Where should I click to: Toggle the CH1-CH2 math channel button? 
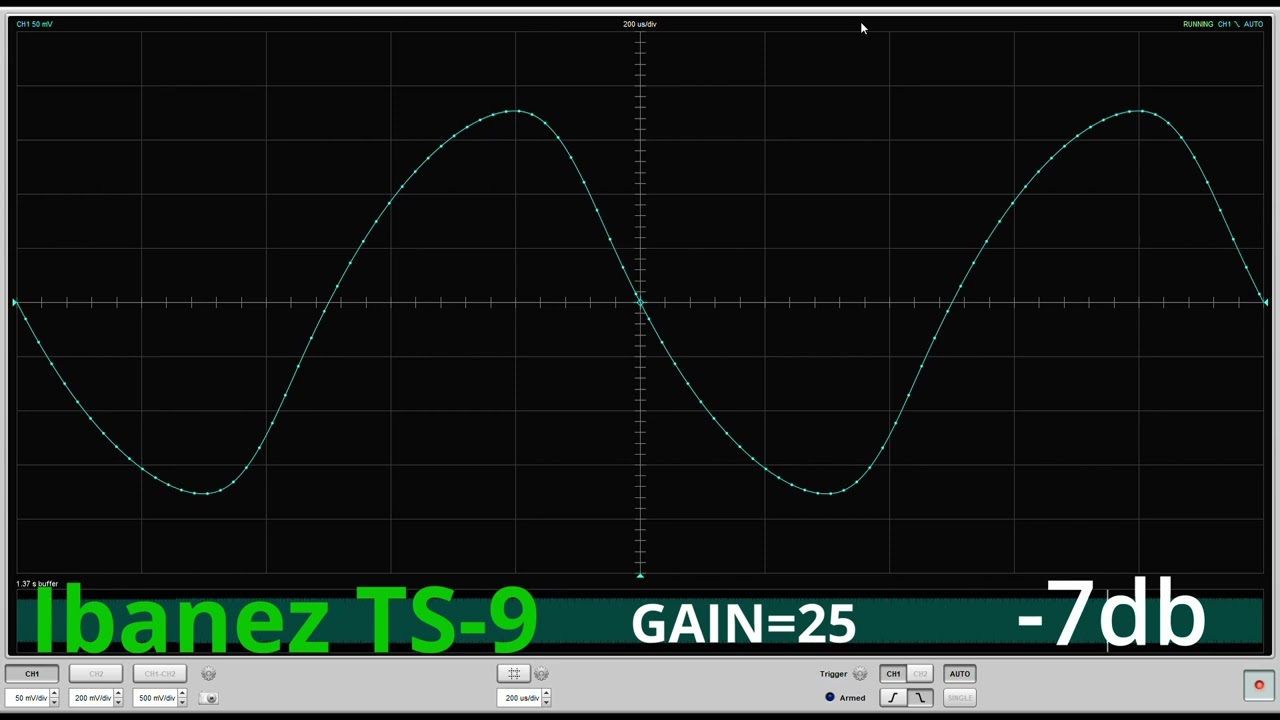(160, 674)
